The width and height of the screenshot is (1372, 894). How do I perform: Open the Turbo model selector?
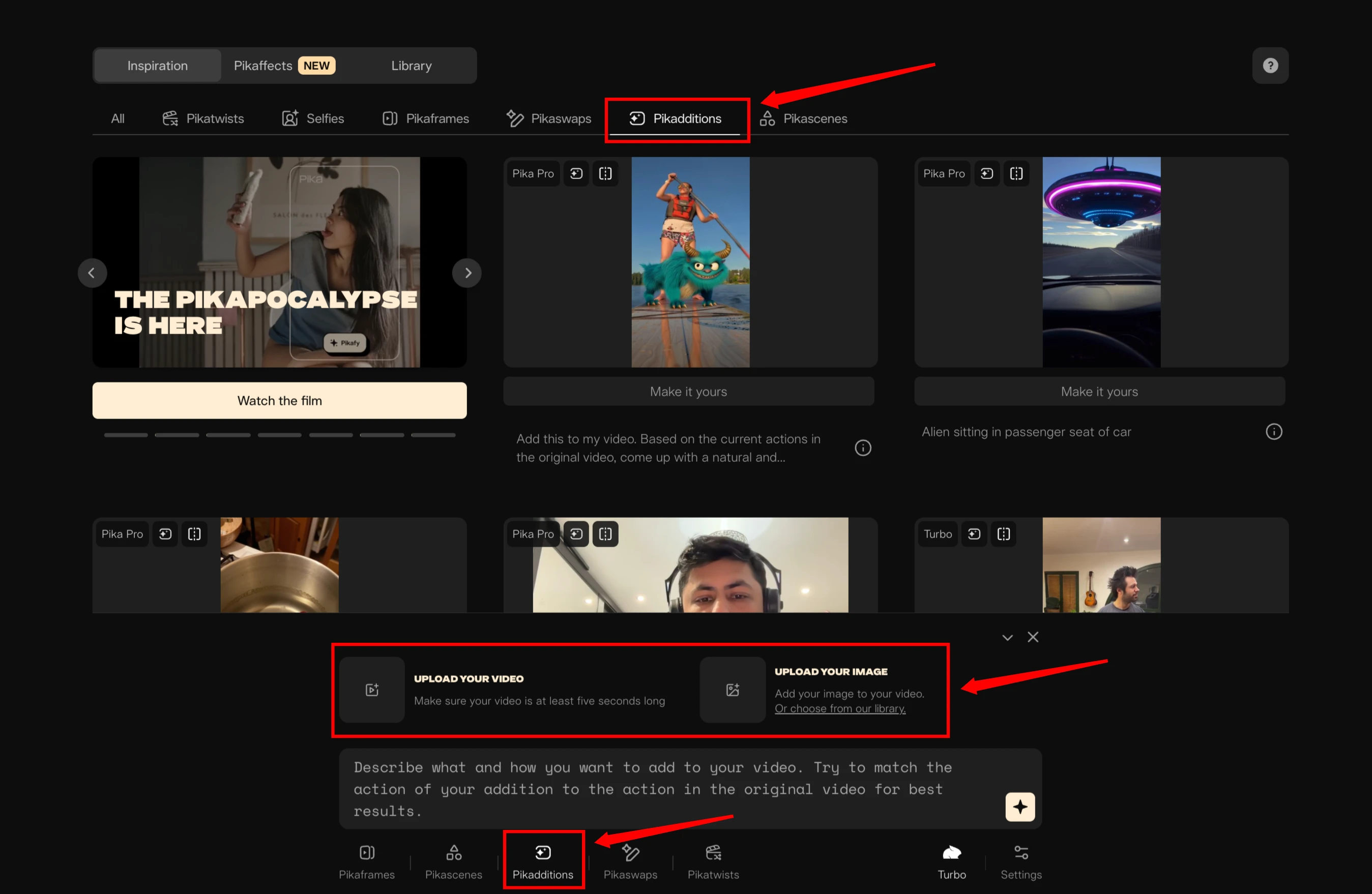(x=952, y=862)
